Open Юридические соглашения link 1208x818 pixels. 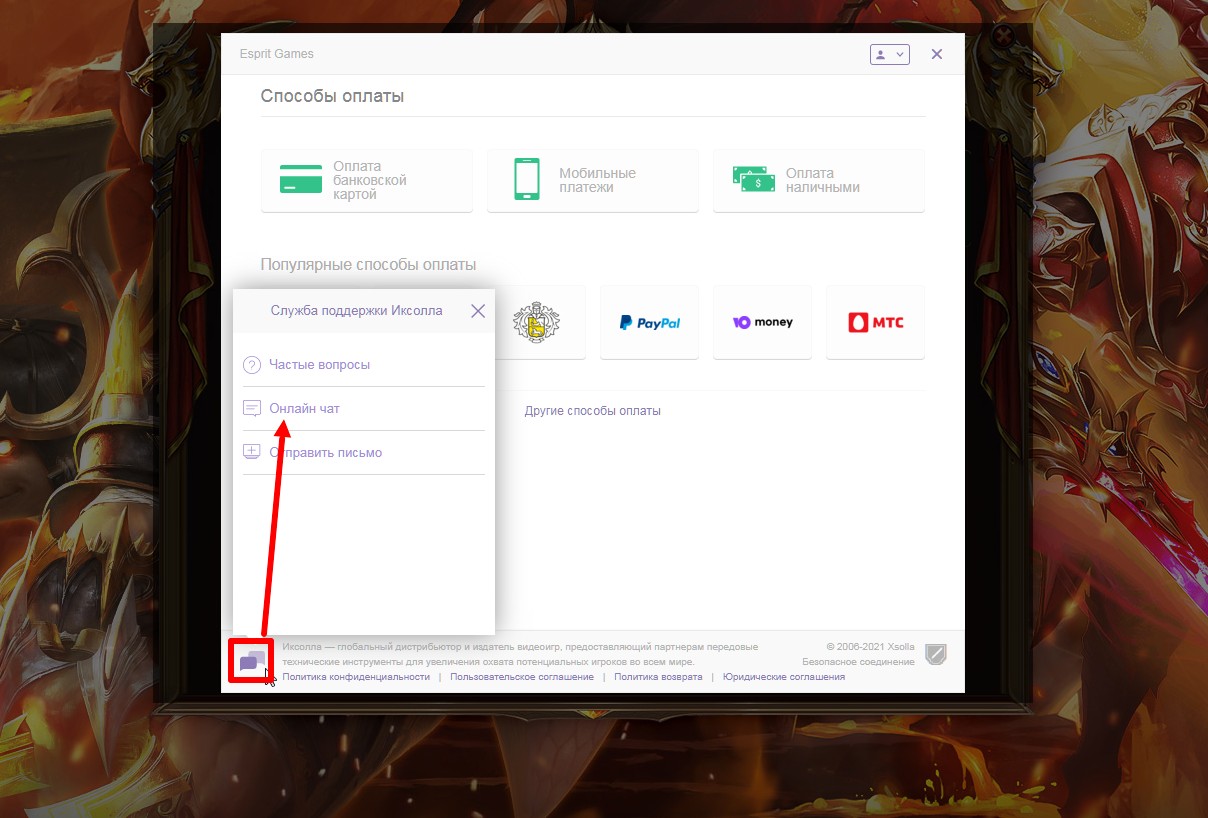pos(783,677)
